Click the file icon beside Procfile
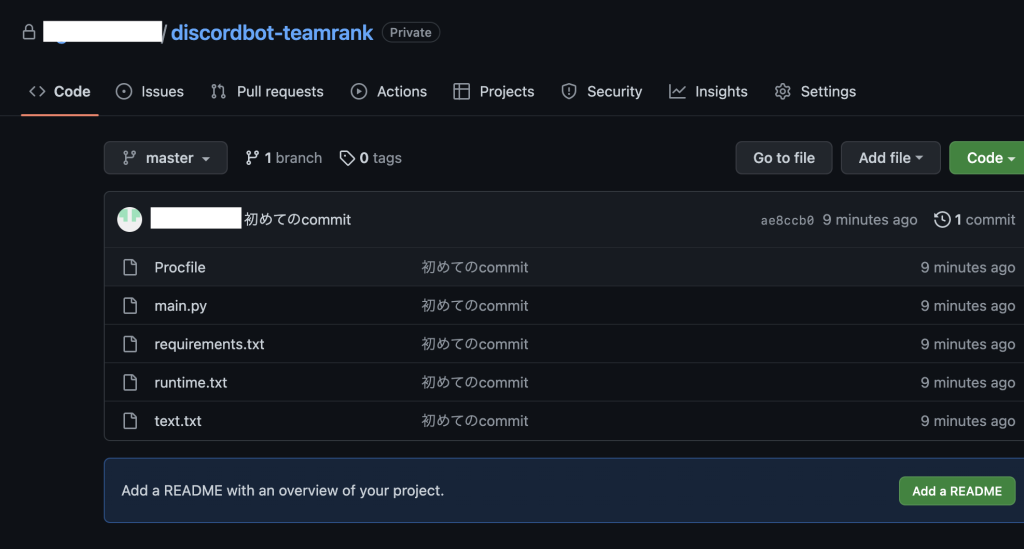Image resolution: width=1024 pixels, height=549 pixels. tap(130, 267)
